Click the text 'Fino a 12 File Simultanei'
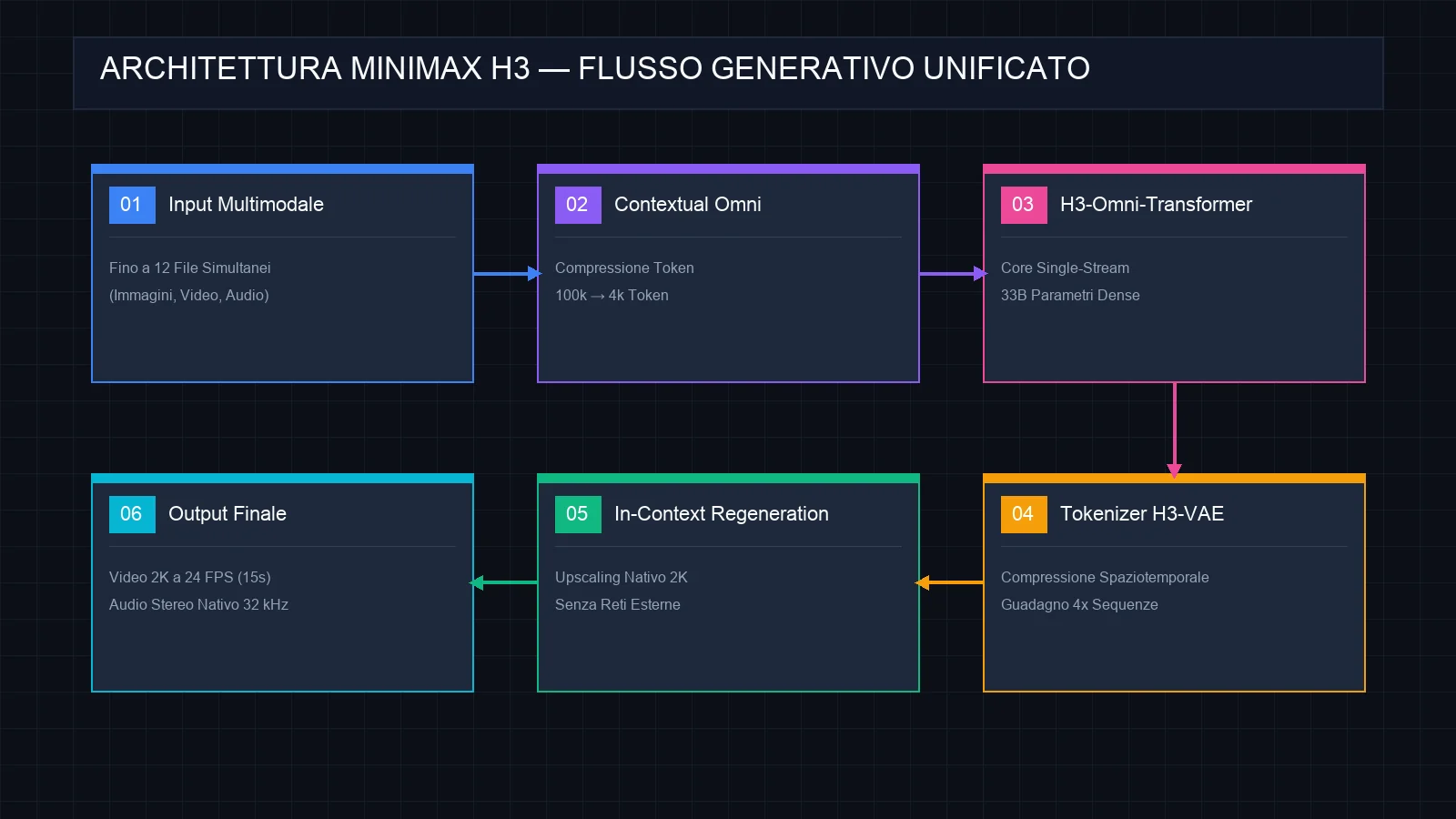The width and height of the screenshot is (1456, 819). (x=190, y=268)
